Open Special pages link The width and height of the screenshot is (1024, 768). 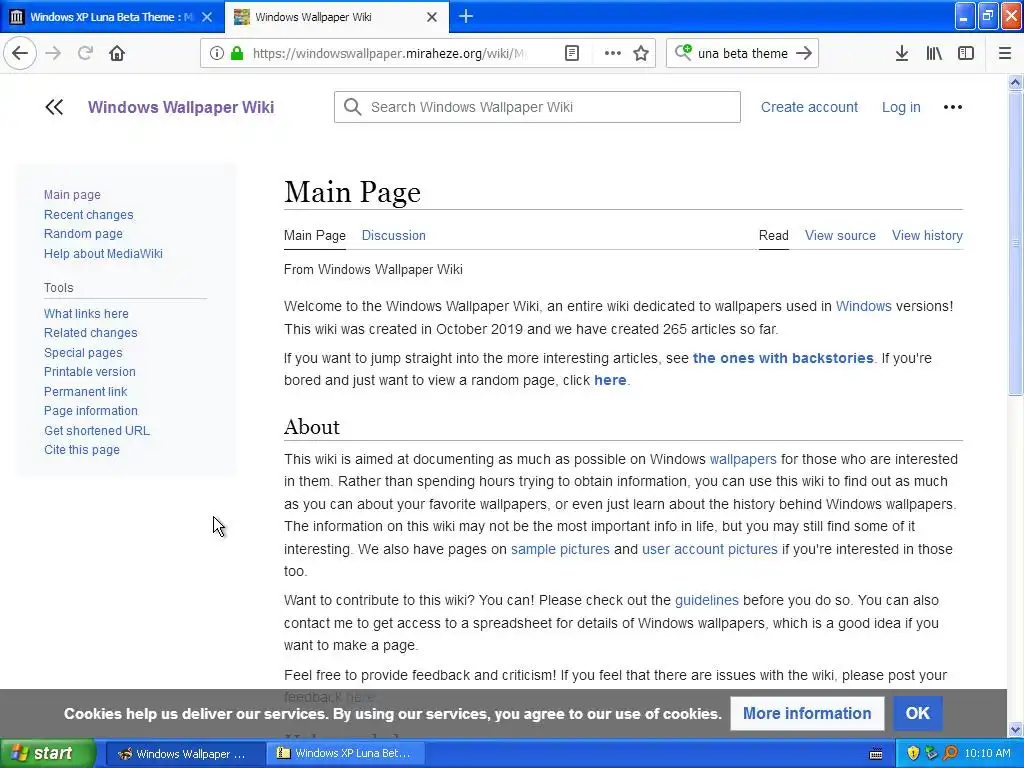(x=83, y=353)
